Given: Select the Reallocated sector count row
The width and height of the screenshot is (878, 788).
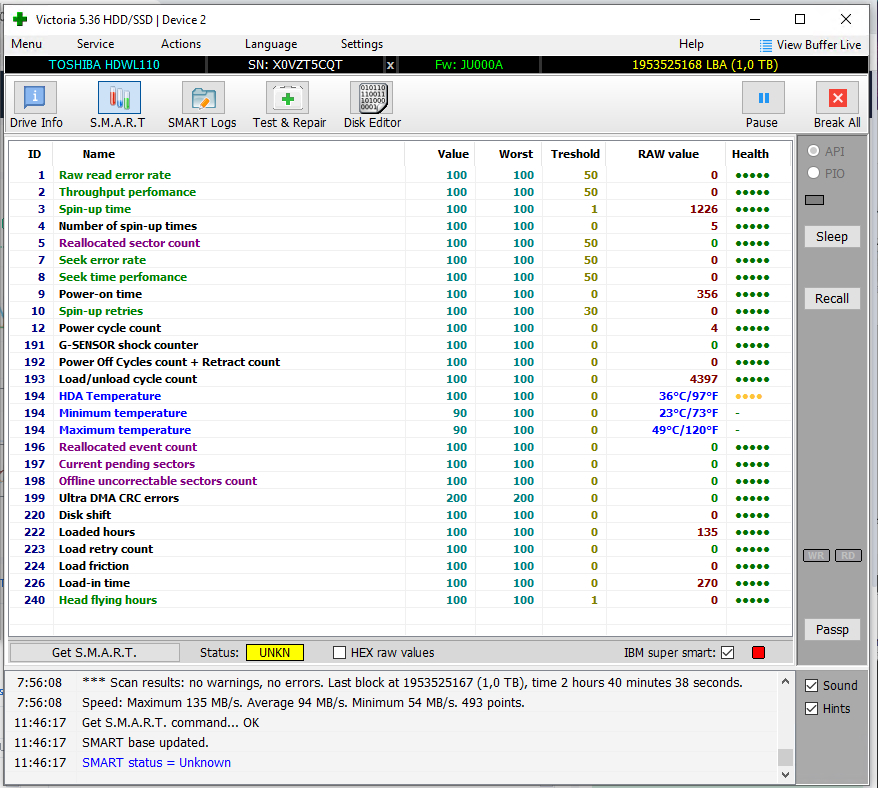Looking at the screenshot, I should [400, 243].
